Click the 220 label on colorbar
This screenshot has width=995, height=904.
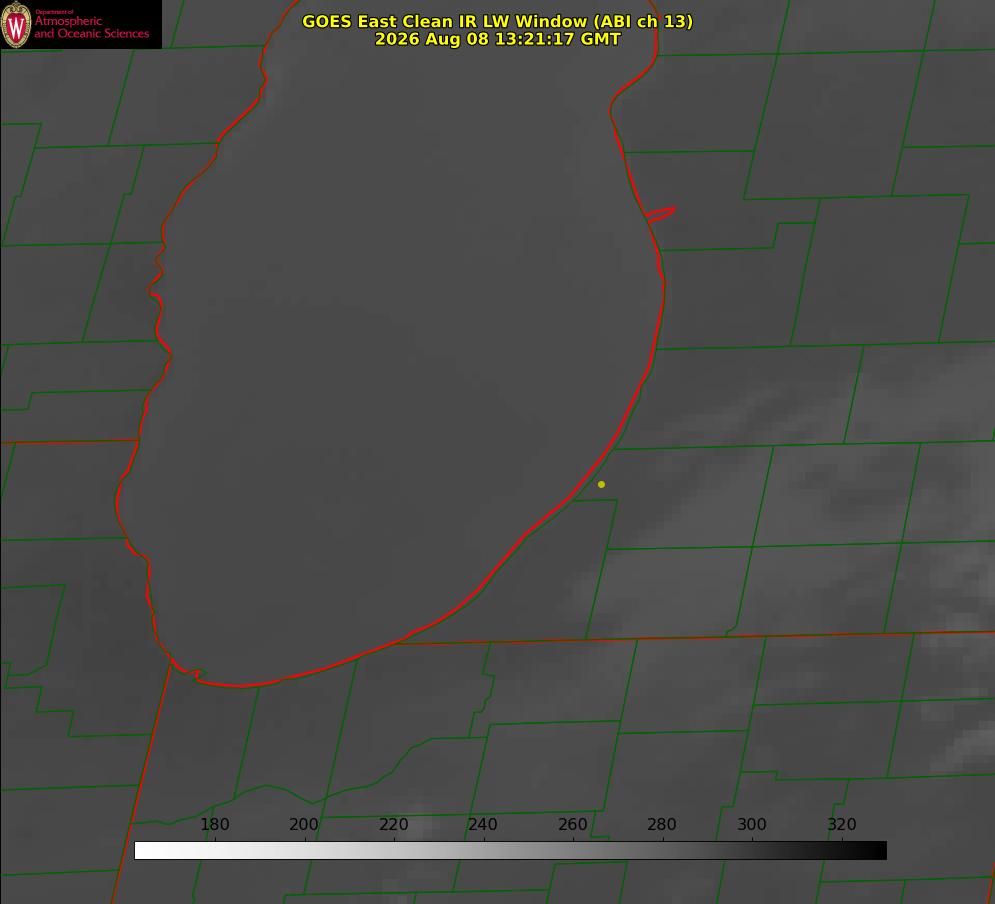click(x=393, y=824)
